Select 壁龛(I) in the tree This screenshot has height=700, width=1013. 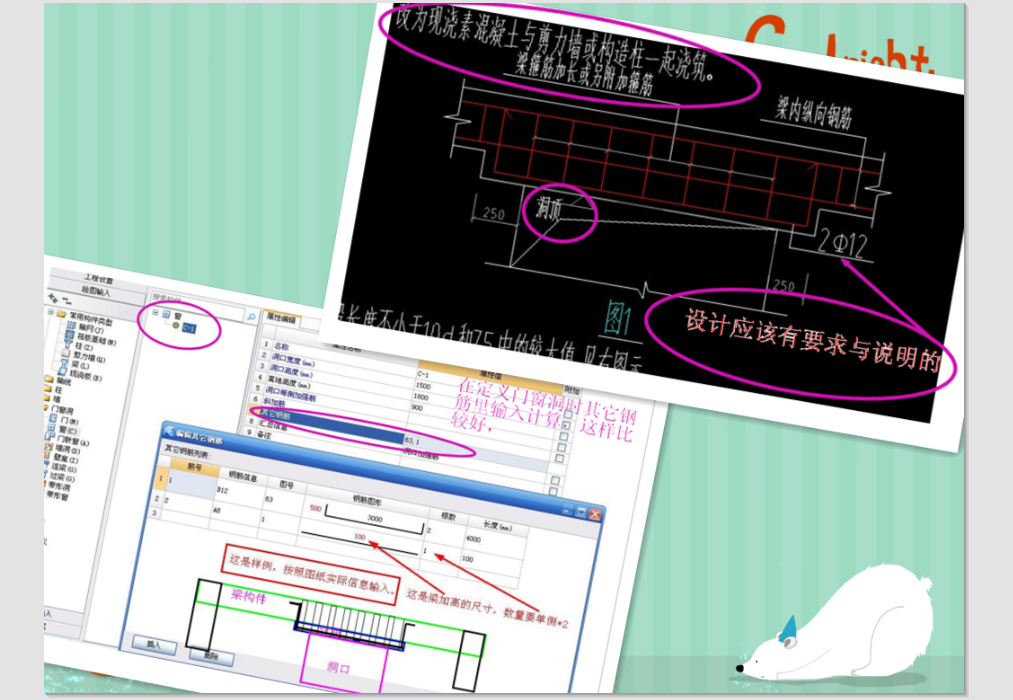tap(66, 458)
